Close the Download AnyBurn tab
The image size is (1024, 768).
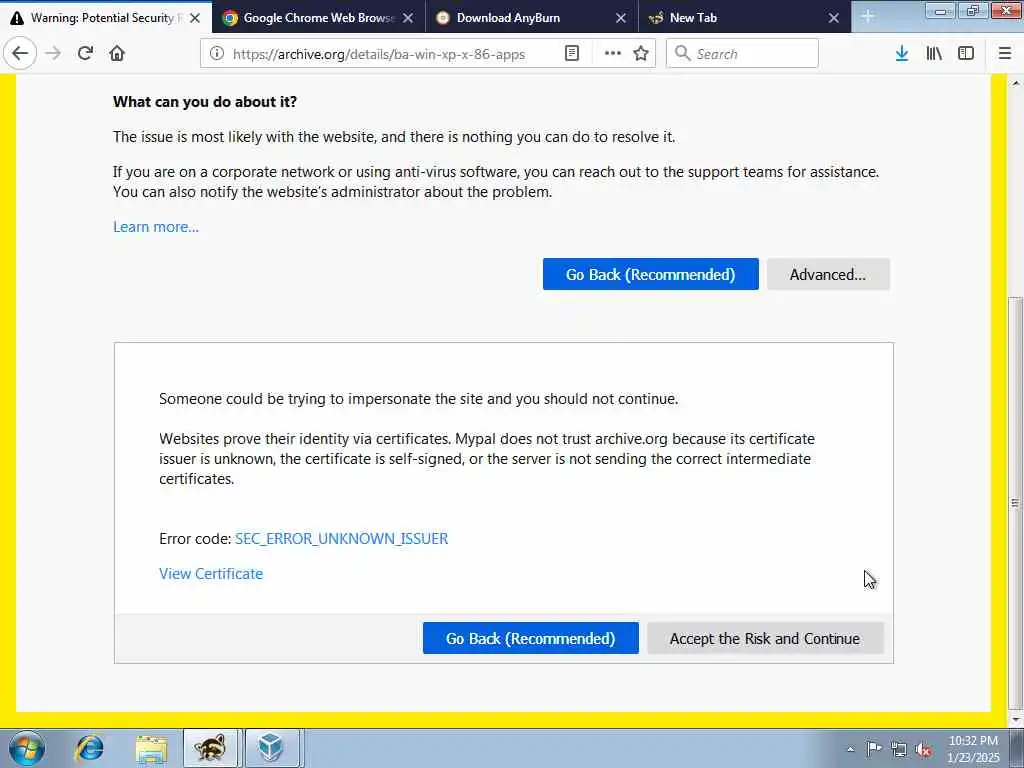tap(621, 18)
